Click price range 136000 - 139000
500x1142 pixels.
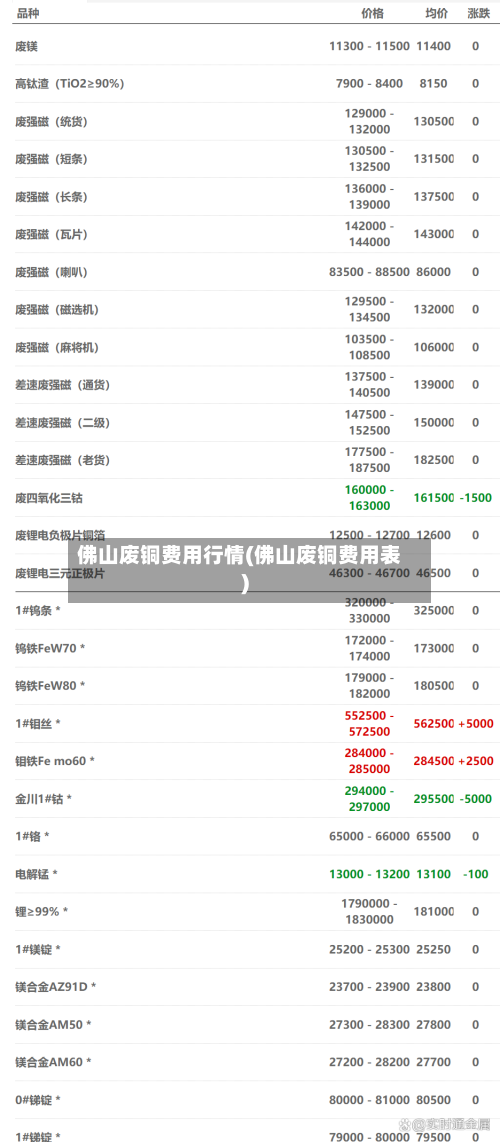click(369, 197)
